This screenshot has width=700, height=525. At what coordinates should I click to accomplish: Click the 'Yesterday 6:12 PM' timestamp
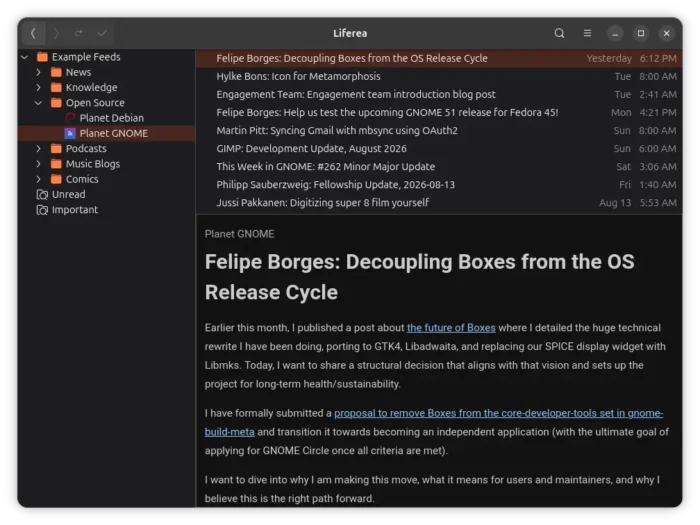(631, 58)
